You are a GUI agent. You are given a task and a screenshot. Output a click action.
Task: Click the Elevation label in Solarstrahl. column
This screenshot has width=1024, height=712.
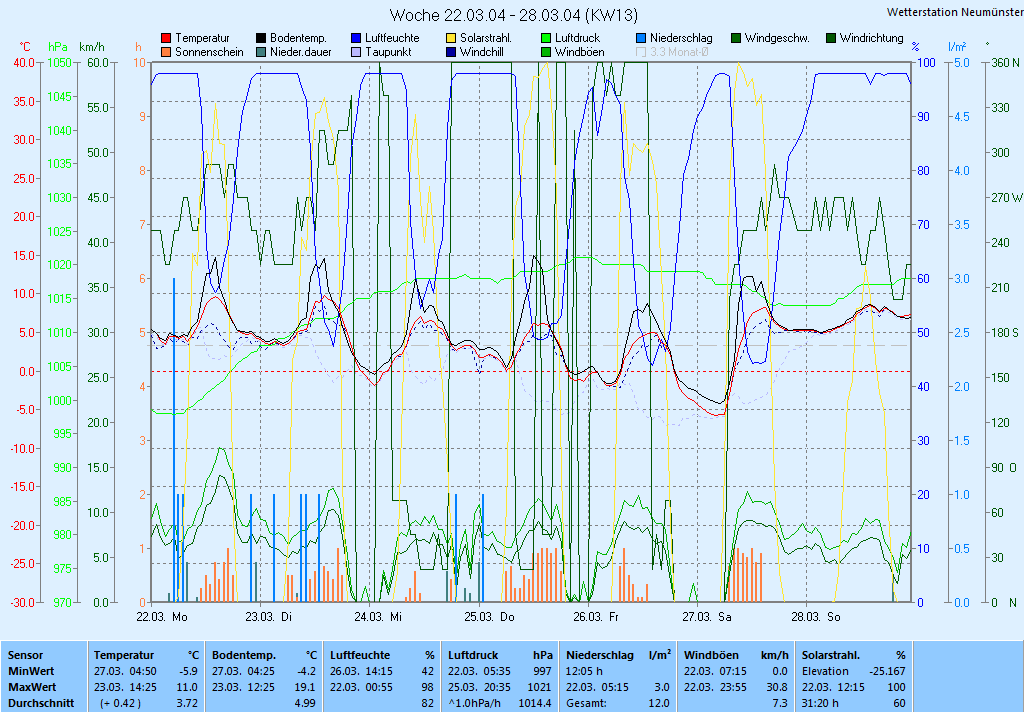tap(825, 672)
